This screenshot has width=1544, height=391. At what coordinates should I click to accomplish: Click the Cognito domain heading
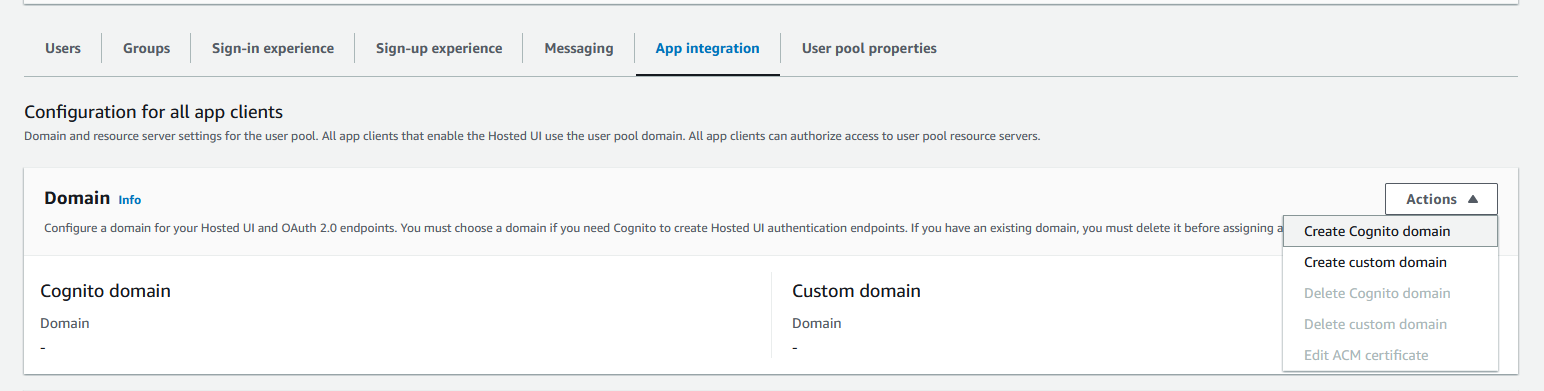point(105,291)
